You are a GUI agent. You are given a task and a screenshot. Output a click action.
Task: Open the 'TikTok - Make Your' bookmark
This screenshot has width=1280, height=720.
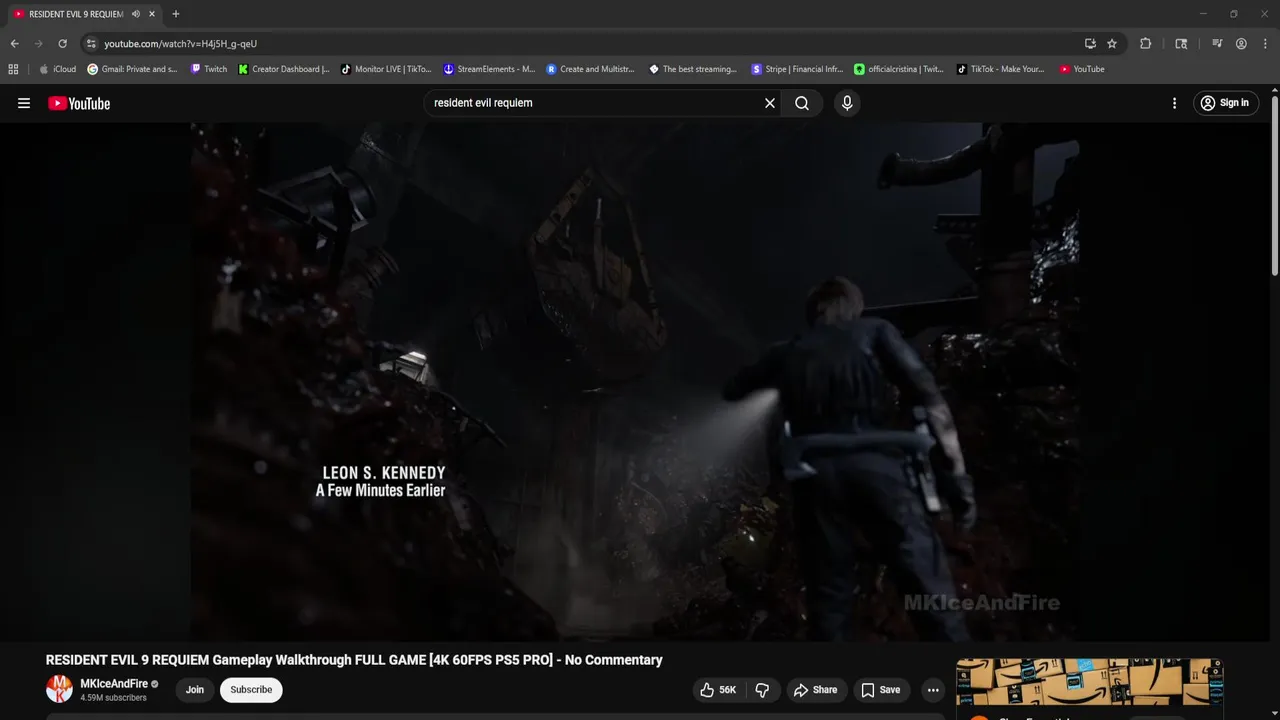tap(1001, 69)
